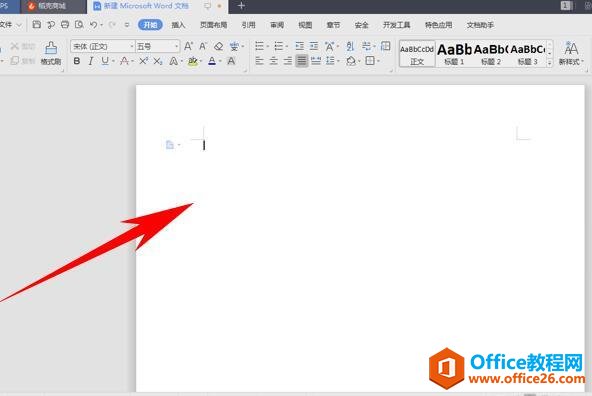Toggle Underline formatting
The width and height of the screenshot is (592, 396).
point(105,61)
